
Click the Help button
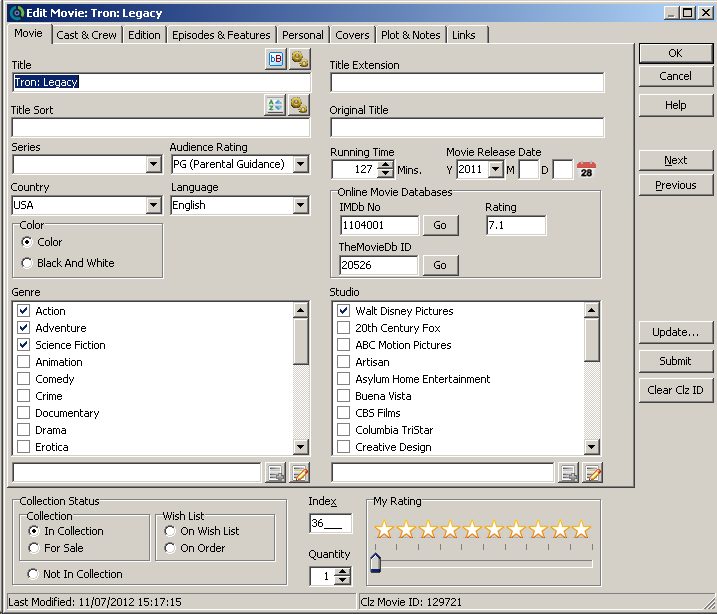[x=676, y=105]
